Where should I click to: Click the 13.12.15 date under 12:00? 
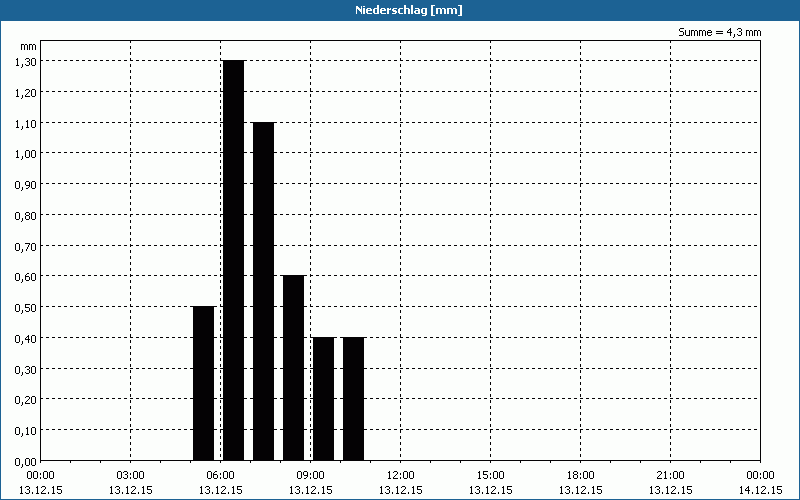(x=401, y=490)
